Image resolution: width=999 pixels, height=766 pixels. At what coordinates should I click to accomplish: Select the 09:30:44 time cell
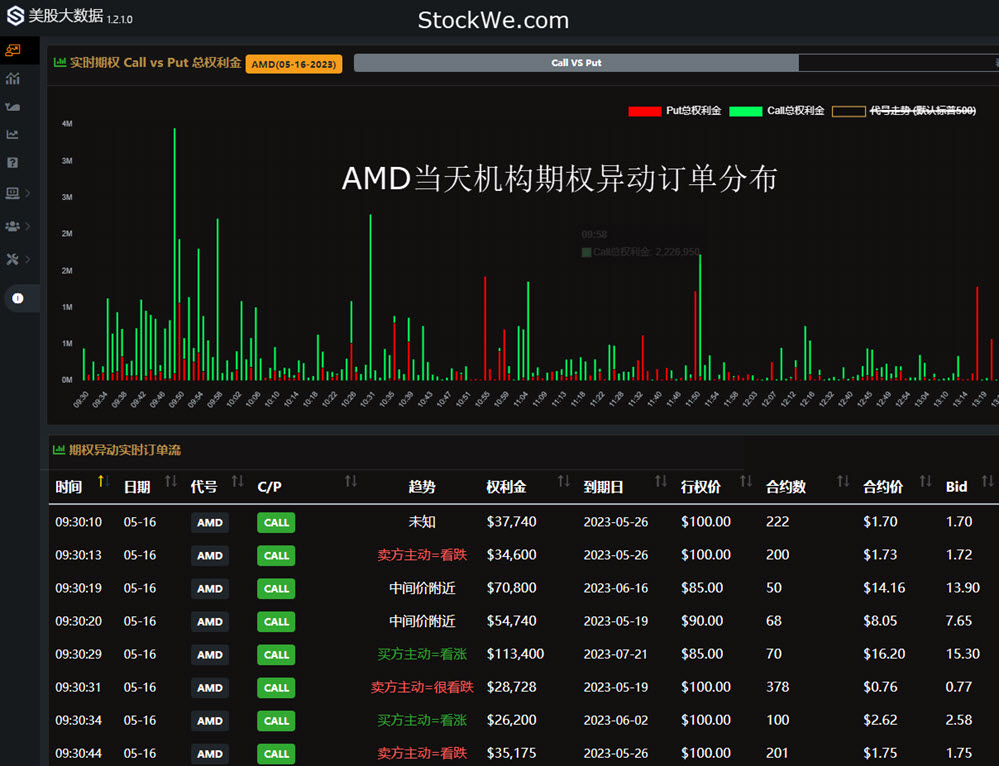point(78,754)
